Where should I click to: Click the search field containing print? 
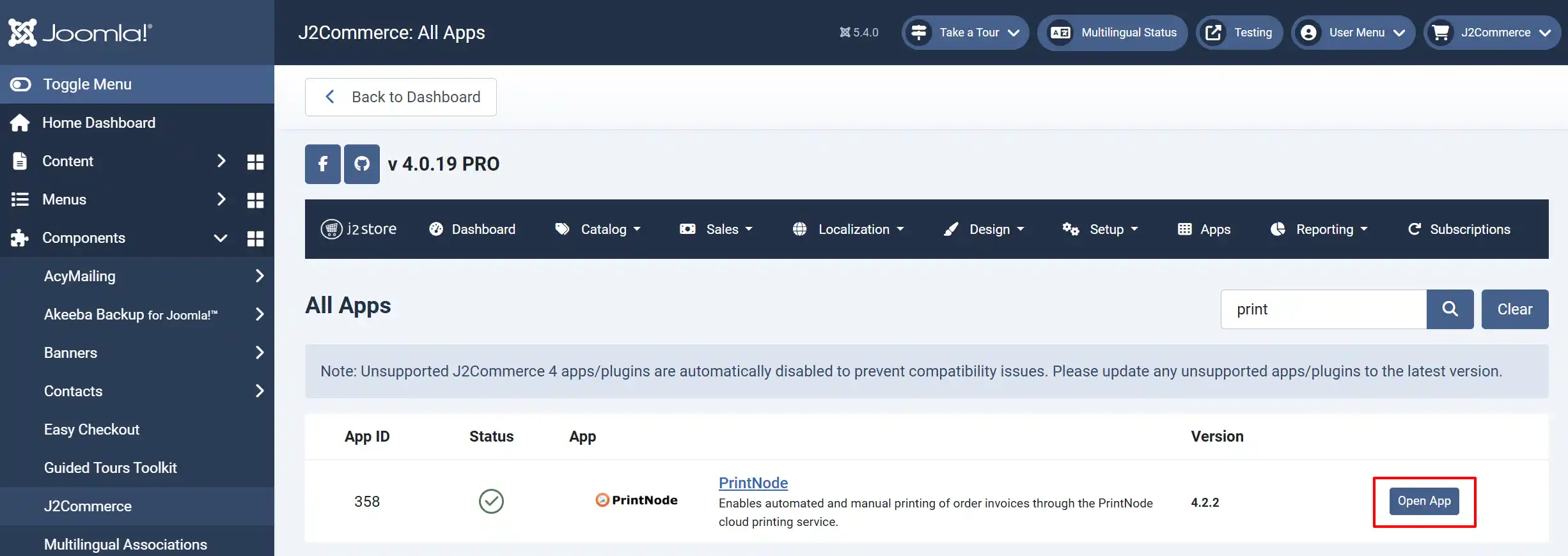coord(1324,309)
